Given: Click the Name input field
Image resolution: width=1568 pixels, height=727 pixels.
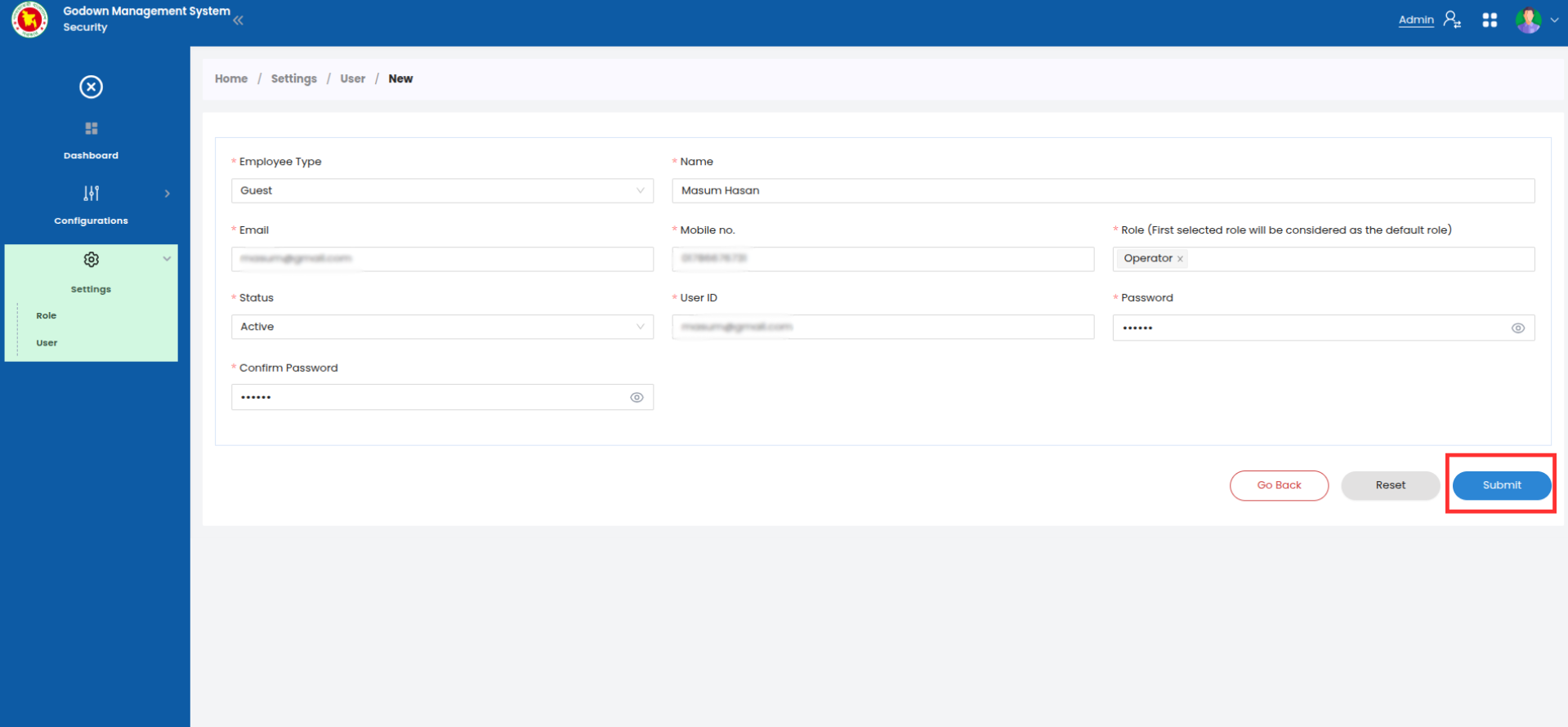Looking at the screenshot, I should pyautogui.click(x=1103, y=190).
